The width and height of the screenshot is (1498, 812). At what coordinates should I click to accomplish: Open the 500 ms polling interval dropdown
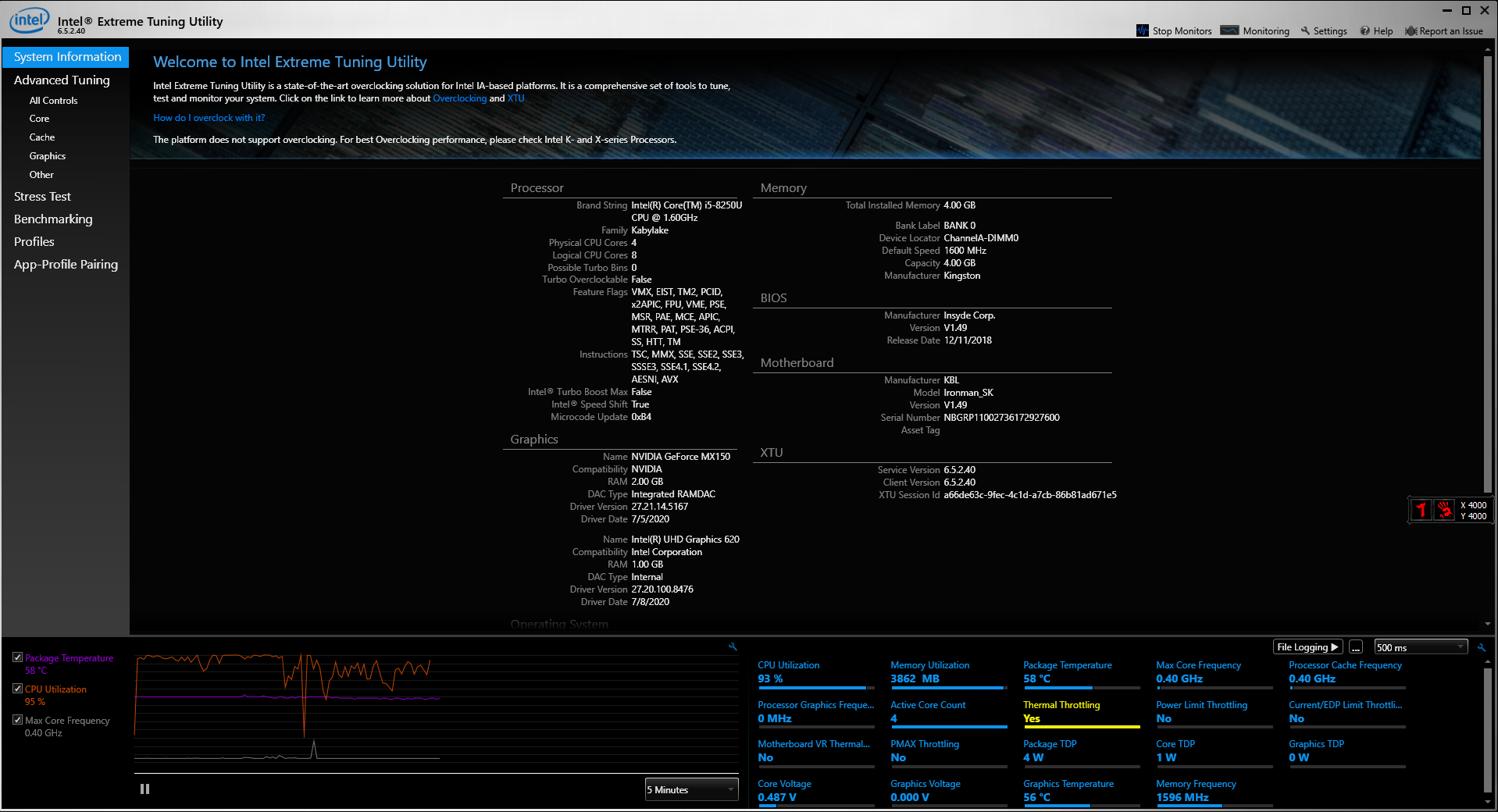1420,647
